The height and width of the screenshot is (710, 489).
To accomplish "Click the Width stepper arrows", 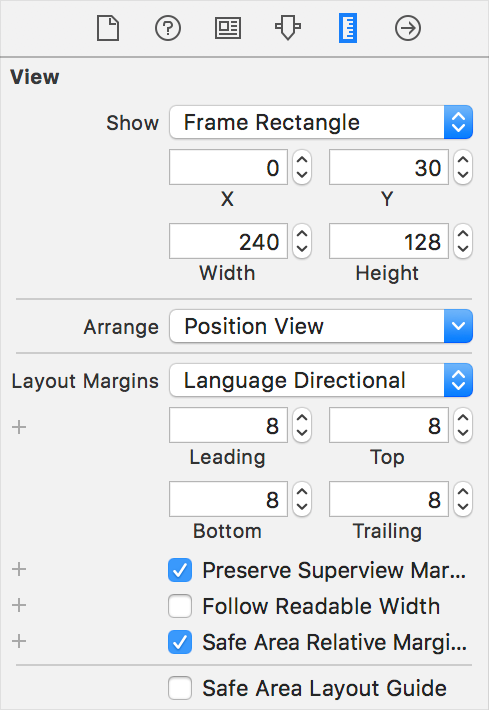I will (302, 241).
